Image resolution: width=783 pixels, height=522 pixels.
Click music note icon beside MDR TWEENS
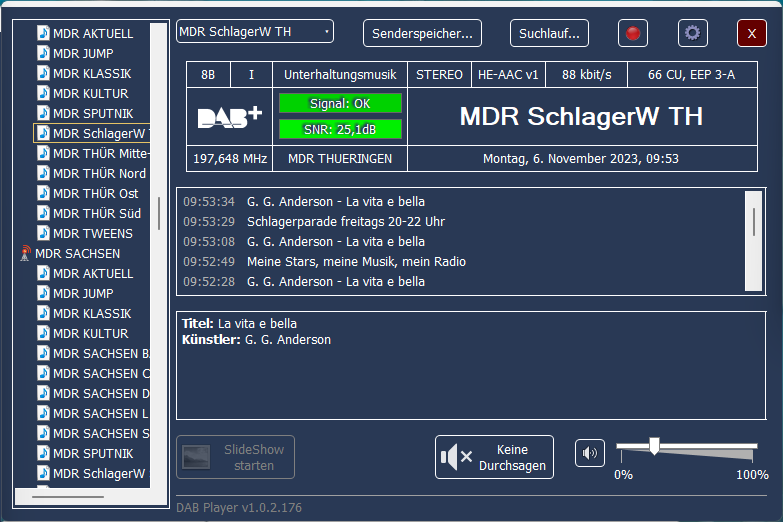click(x=43, y=234)
